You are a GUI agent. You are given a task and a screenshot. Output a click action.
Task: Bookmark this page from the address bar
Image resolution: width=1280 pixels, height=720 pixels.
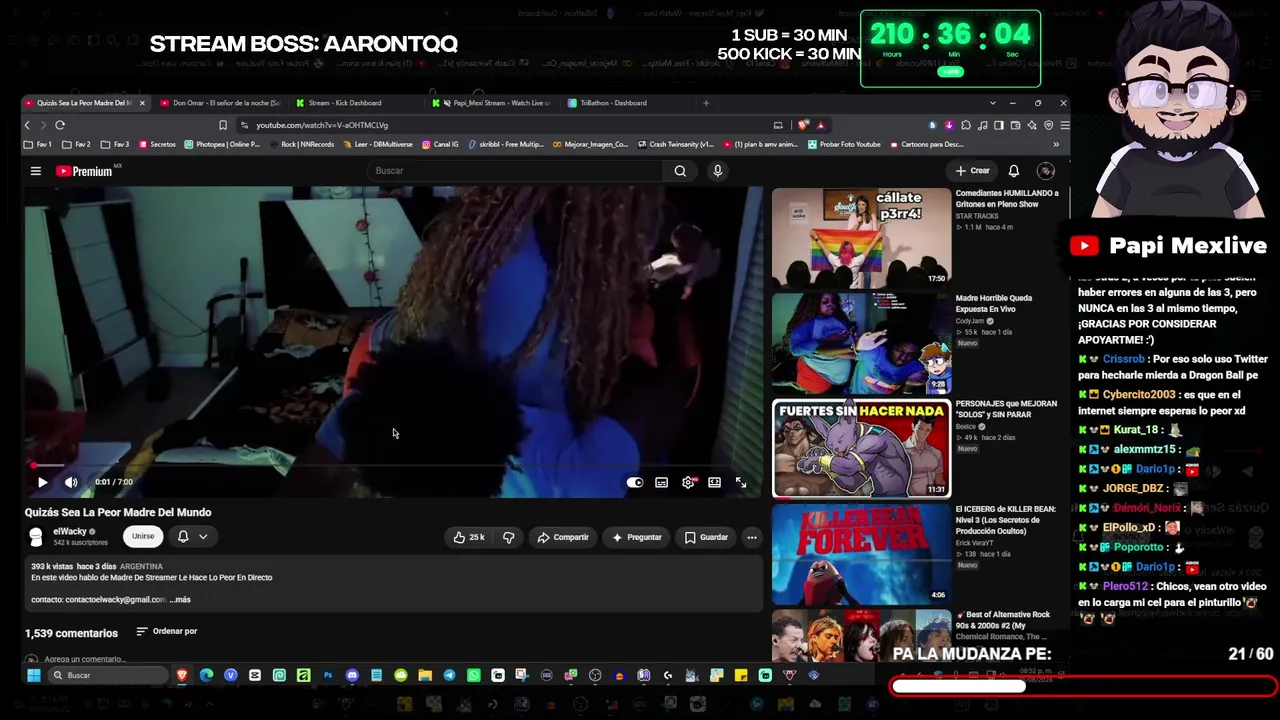(x=223, y=125)
